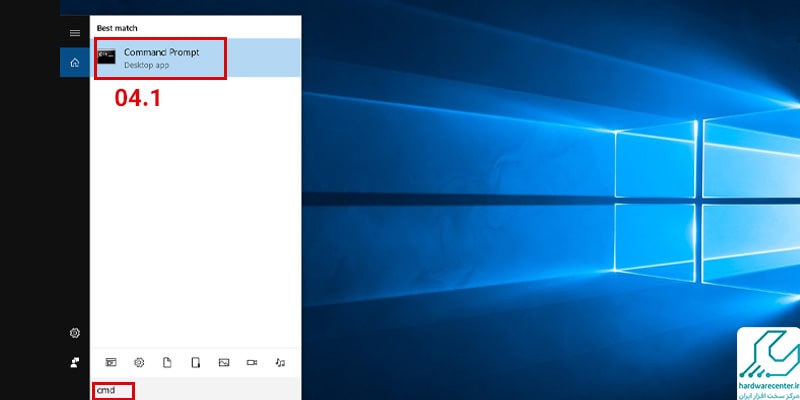Image resolution: width=800 pixels, height=400 pixels.
Task: Click the Best match heading text
Action: pos(117,28)
